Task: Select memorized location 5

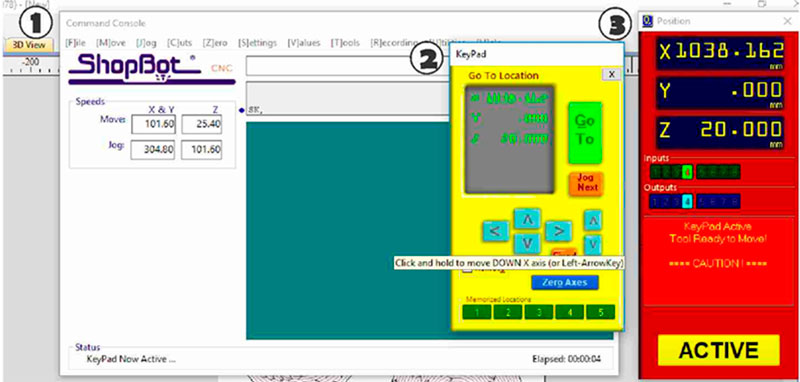Action: 601,312
